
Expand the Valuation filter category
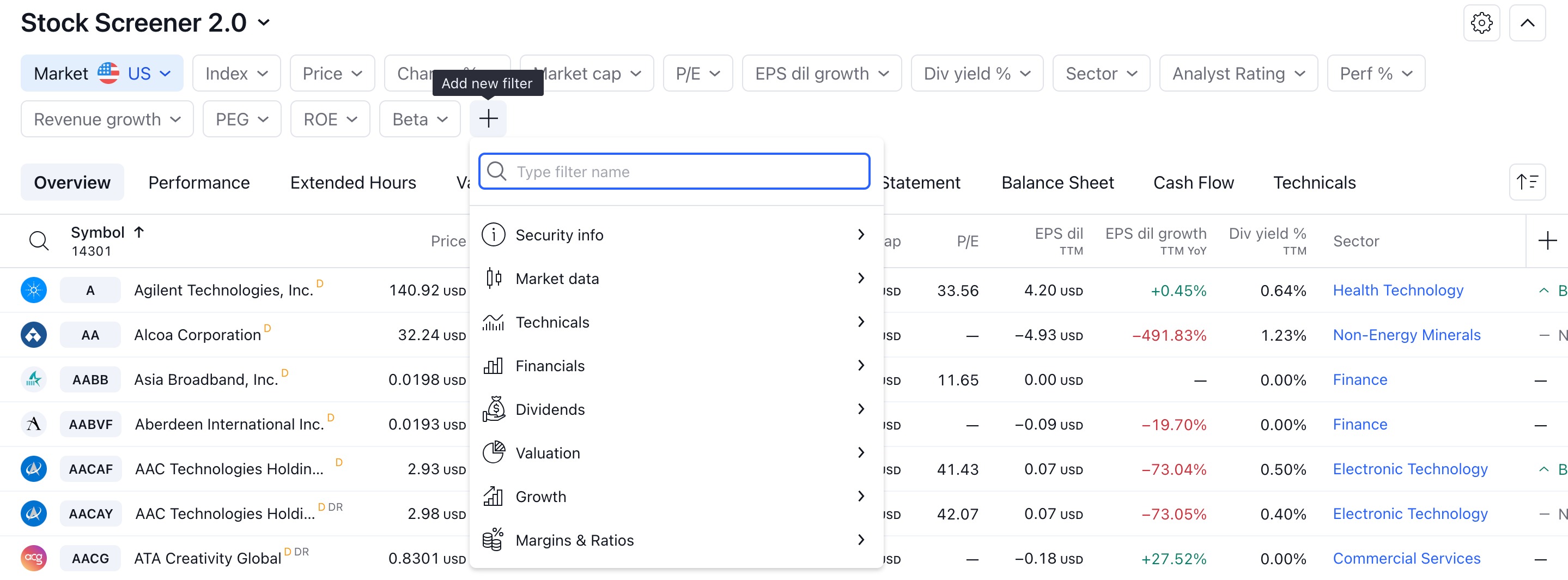point(676,452)
